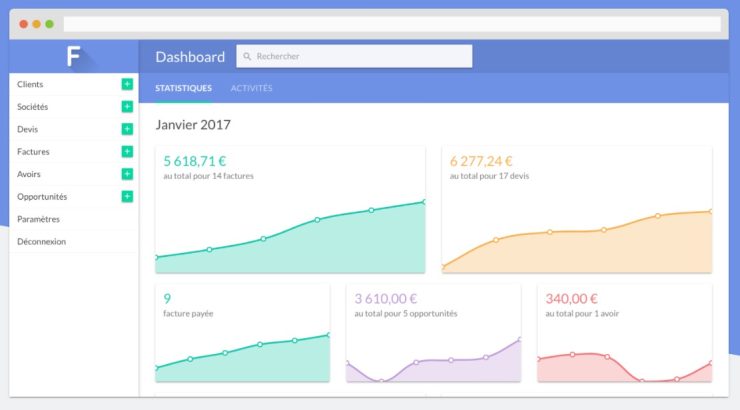Add a new Société with plus icon
740x410 pixels.
coord(127,106)
